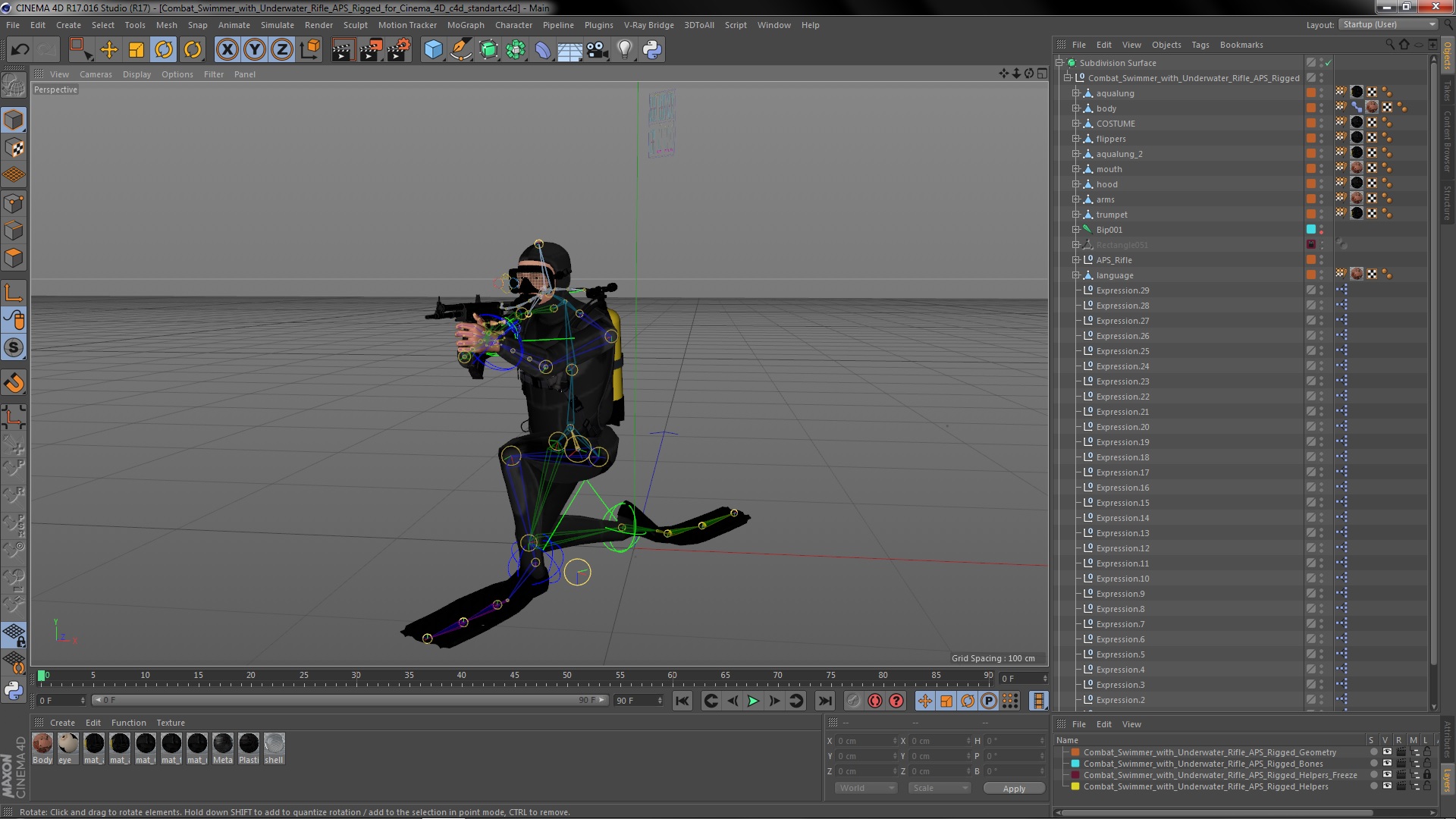Select the Body material swatch
This screenshot has width=1456, height=819.
click(x=42, y=748)
